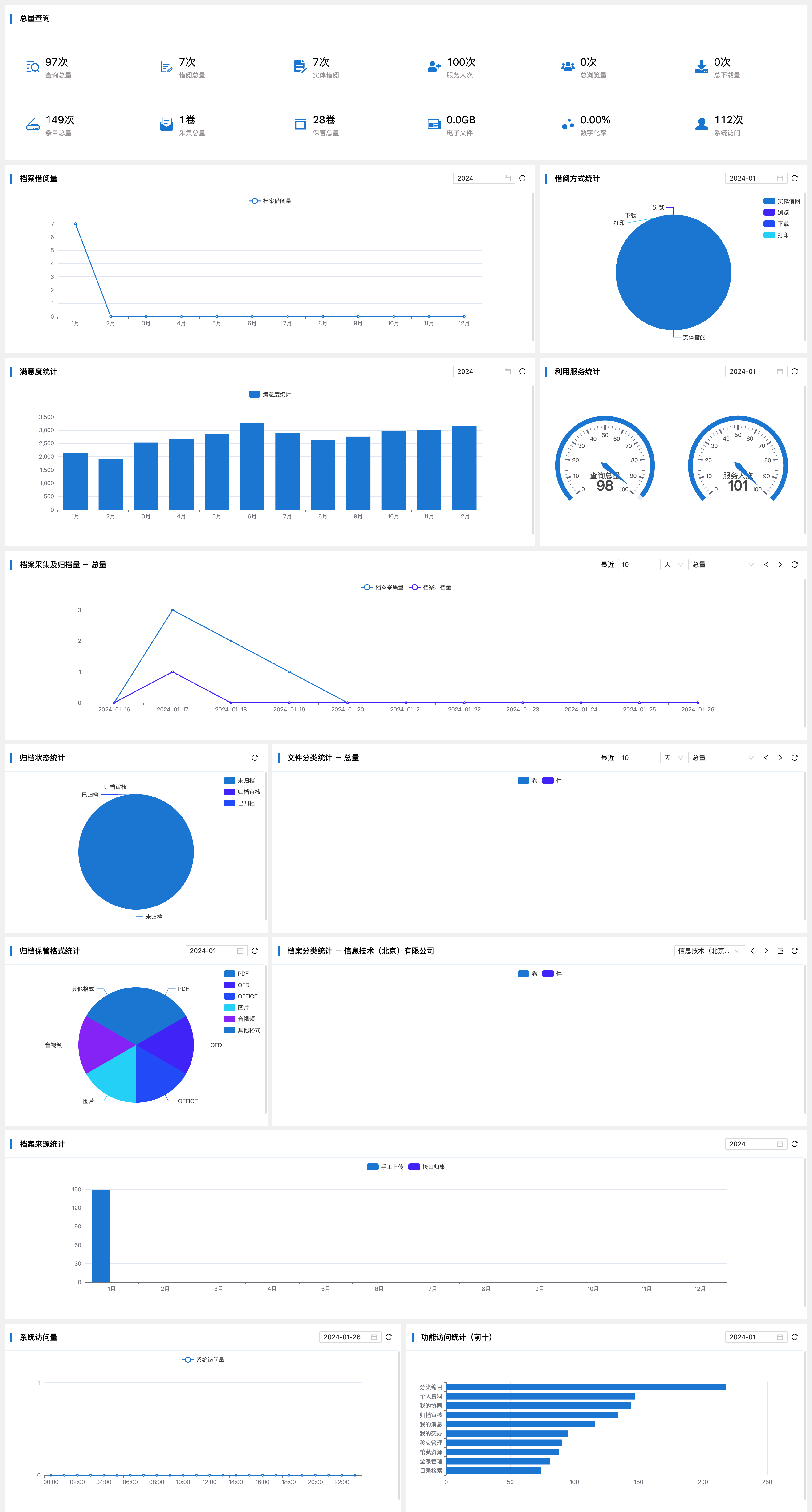Open the 天 unit dropdown in 档案采集及归档量
The height and width of the screenshot is (1512, 812).
pos(674,565)
